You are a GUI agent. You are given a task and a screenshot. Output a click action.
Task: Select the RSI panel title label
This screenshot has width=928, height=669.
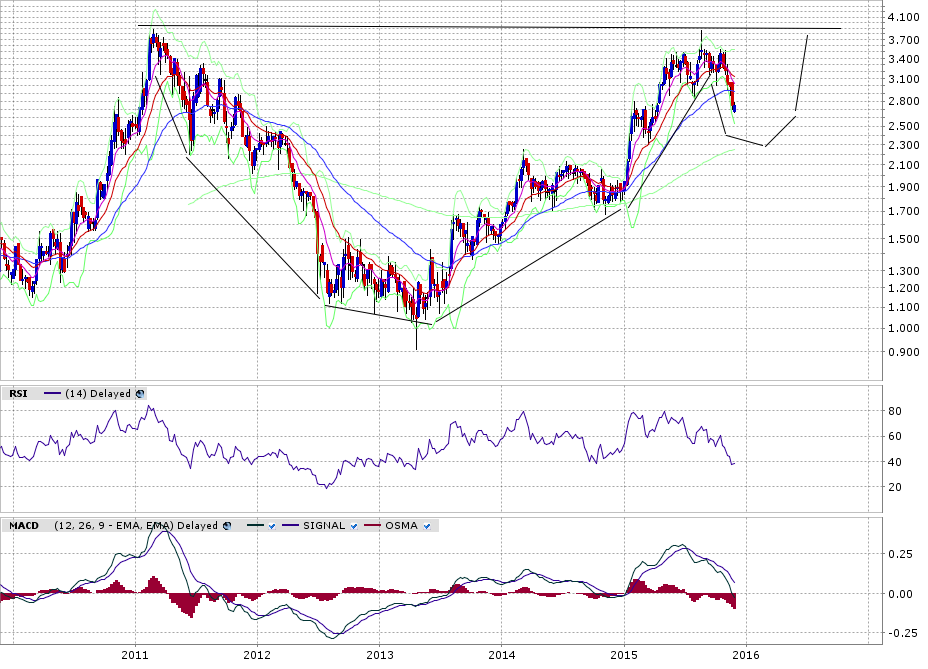pos(18,394)
